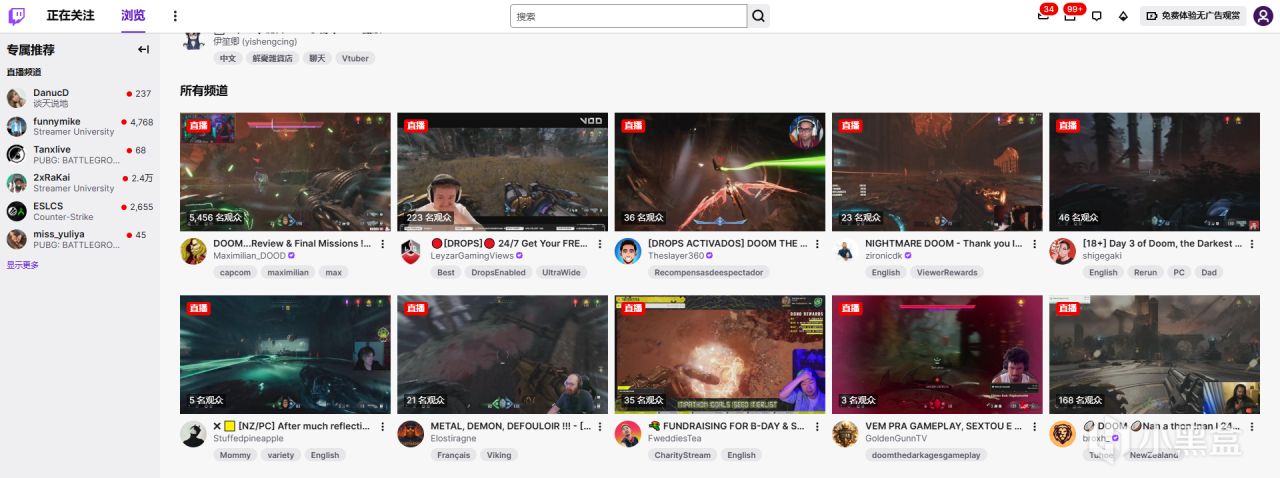The width and height of the screenshot is (1280, 478).
Task: Click the capcom tag
Action: pyautogui.click(x=235, y=272)
